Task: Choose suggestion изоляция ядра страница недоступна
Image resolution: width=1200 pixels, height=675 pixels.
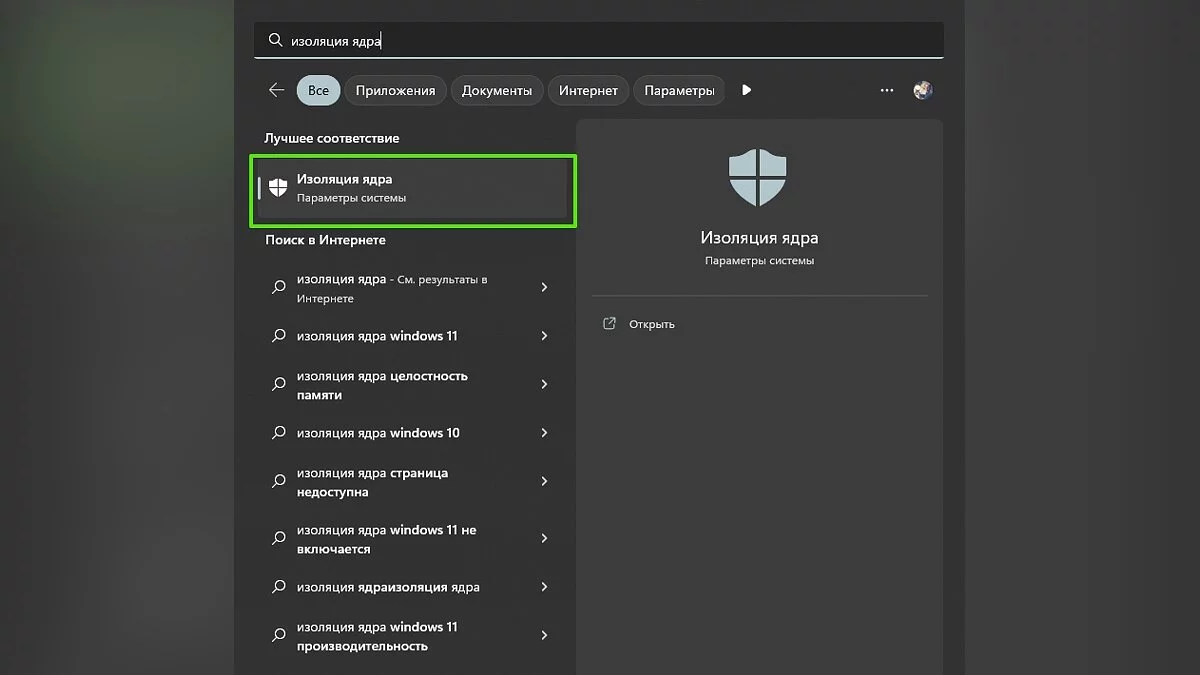Action: click(372, 482)
